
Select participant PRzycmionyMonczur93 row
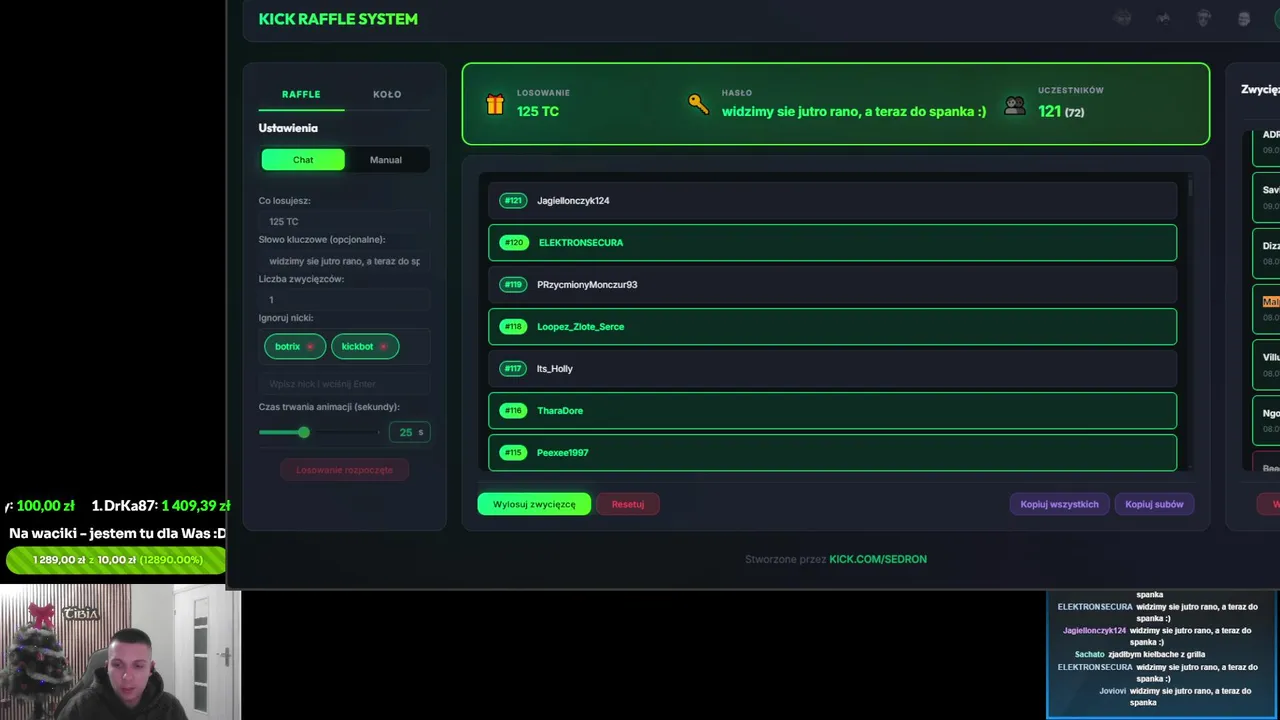tap(832, 285)
